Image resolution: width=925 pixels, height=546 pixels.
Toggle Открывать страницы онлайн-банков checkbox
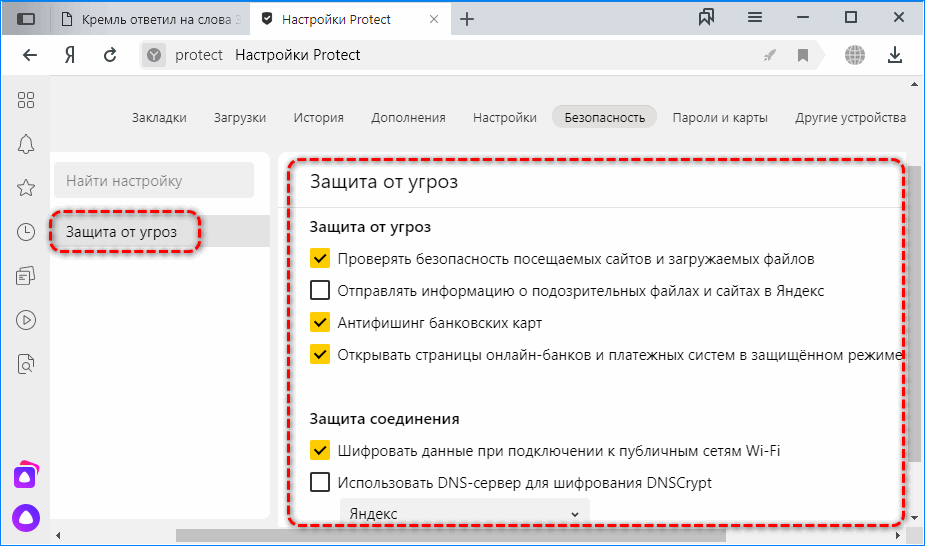coord(320,354)
